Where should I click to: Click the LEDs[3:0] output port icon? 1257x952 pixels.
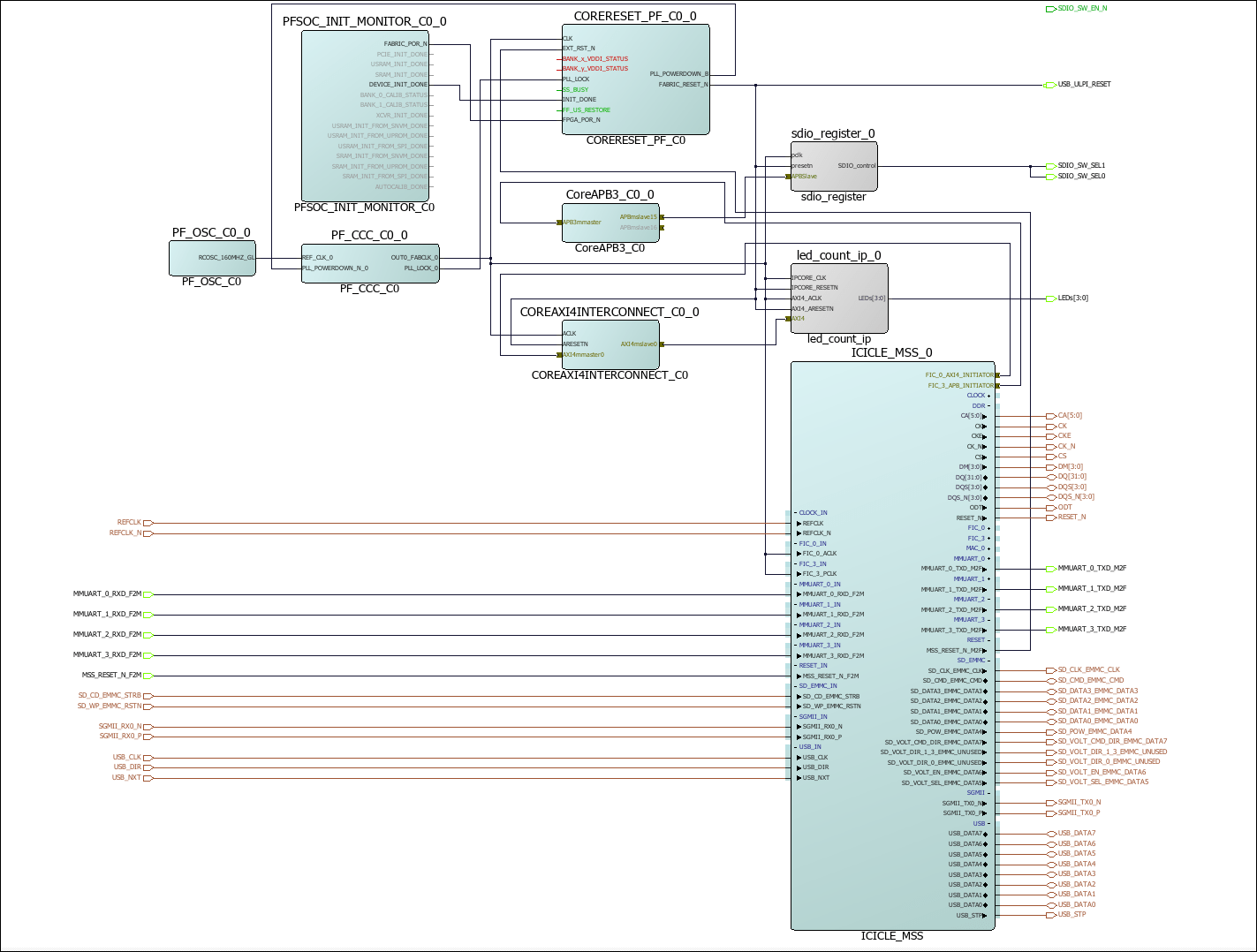1050,298
